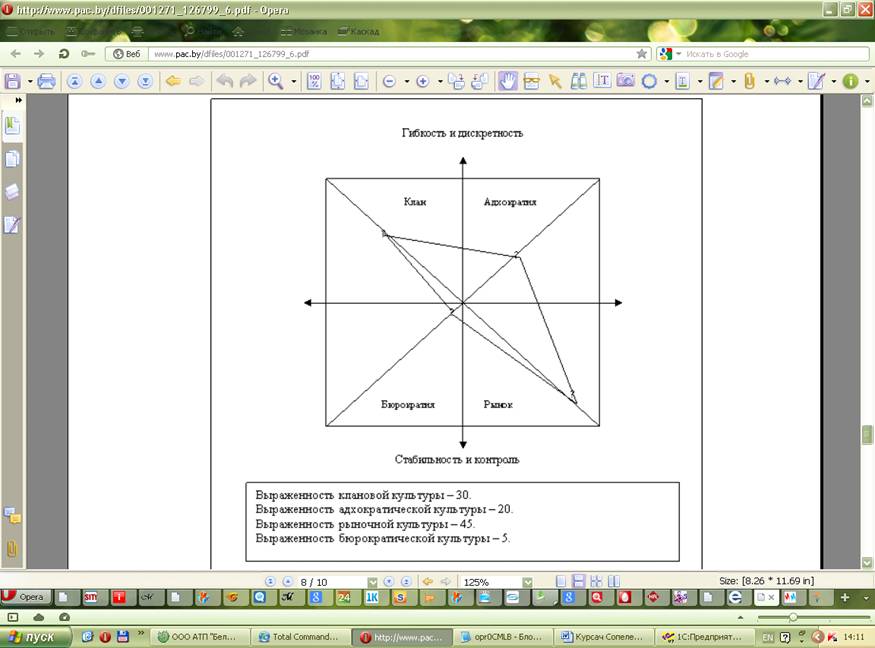
Task: Click the zoom out minus icon
Action: 389,82
